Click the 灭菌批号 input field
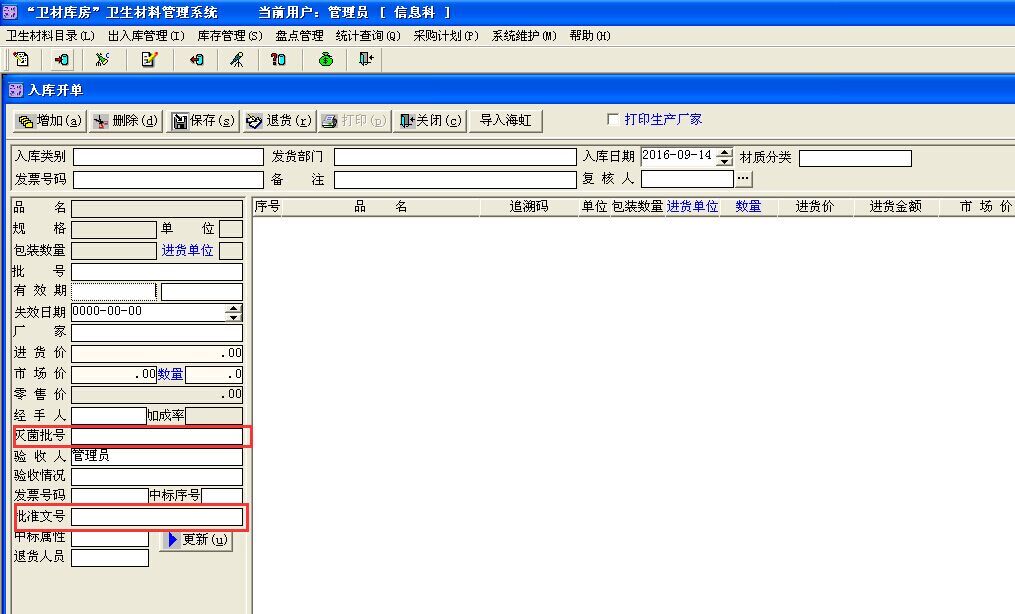The height and width of the screenshot is (614, 1015). point(157,436)
